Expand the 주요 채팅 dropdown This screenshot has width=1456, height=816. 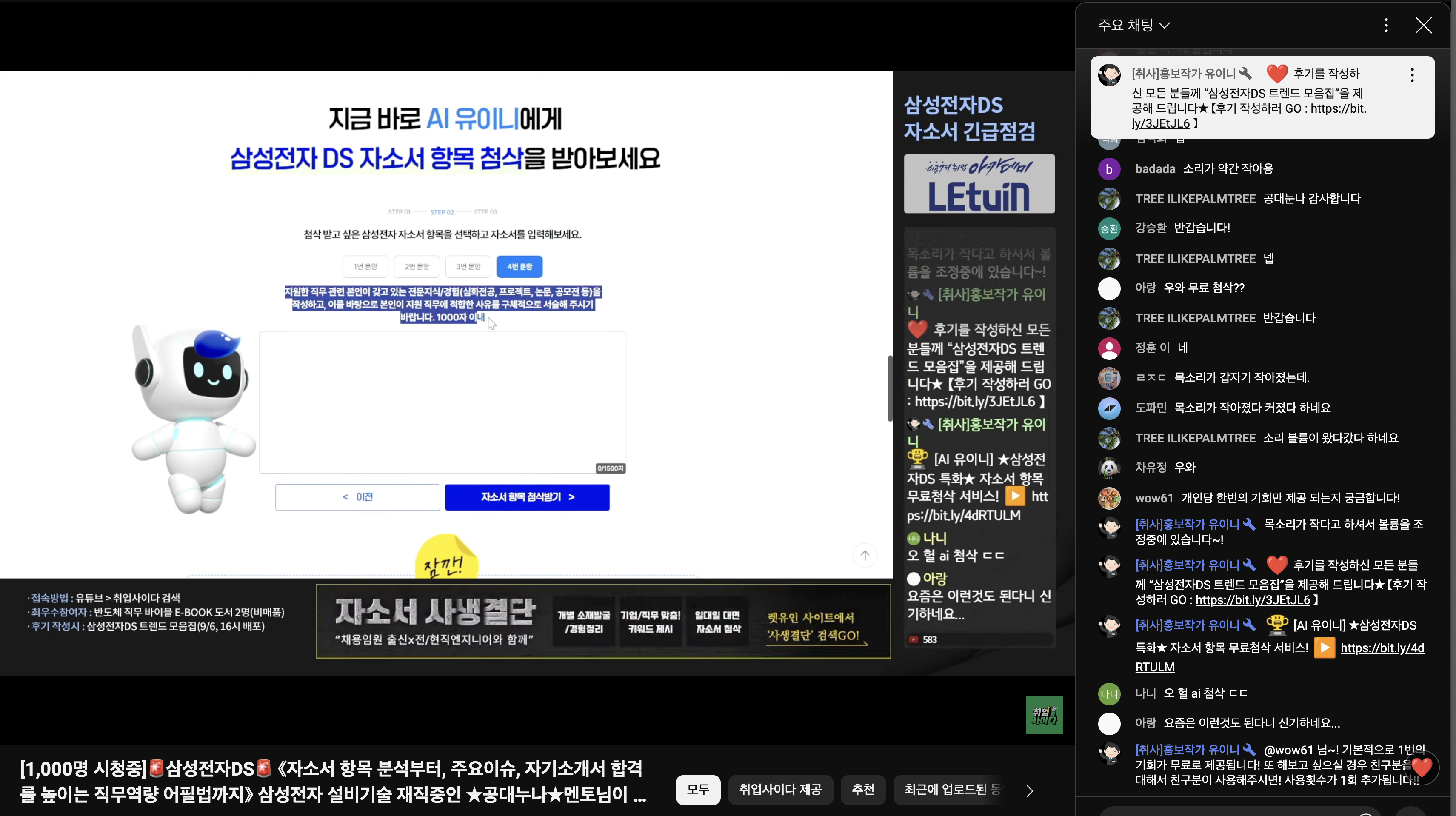click(x=1133, y=25)
